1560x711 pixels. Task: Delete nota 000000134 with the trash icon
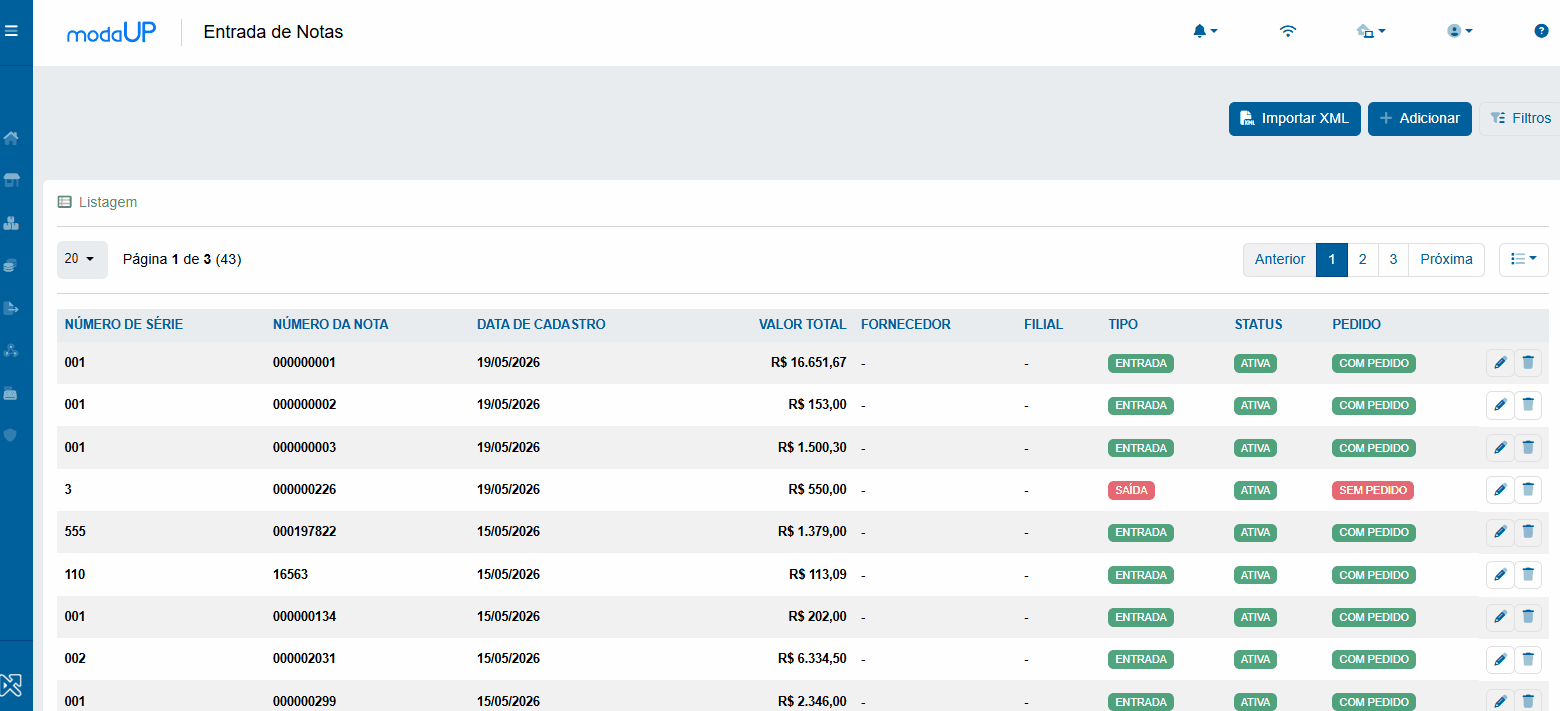pos(1528,617)
